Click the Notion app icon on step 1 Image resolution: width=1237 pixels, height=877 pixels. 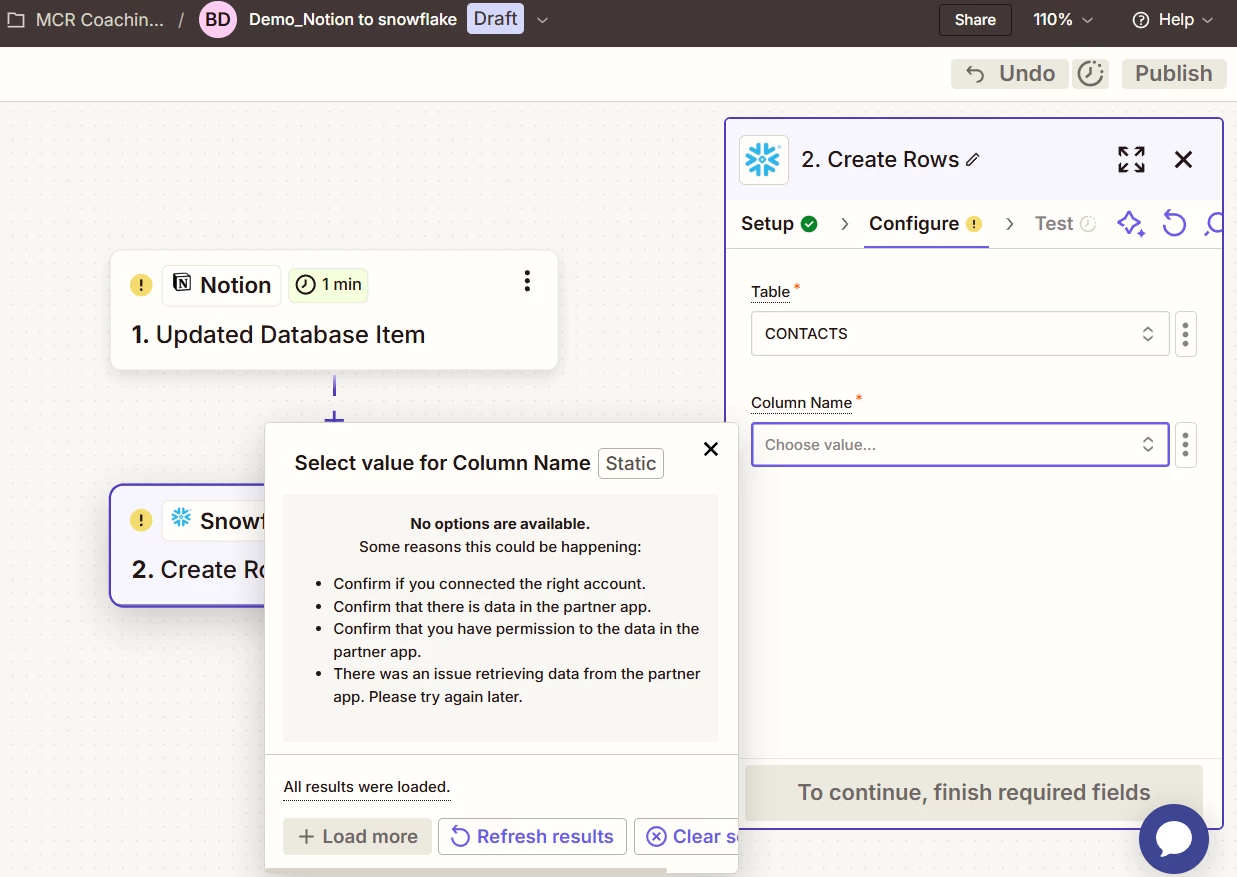pyautogui.click(x=182, y=284)
